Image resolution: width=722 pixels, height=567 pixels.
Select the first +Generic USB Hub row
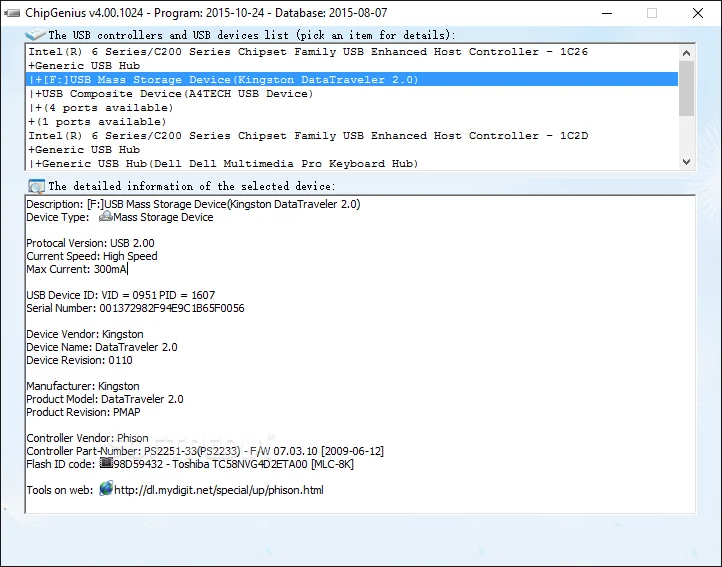tap(352, 66)
